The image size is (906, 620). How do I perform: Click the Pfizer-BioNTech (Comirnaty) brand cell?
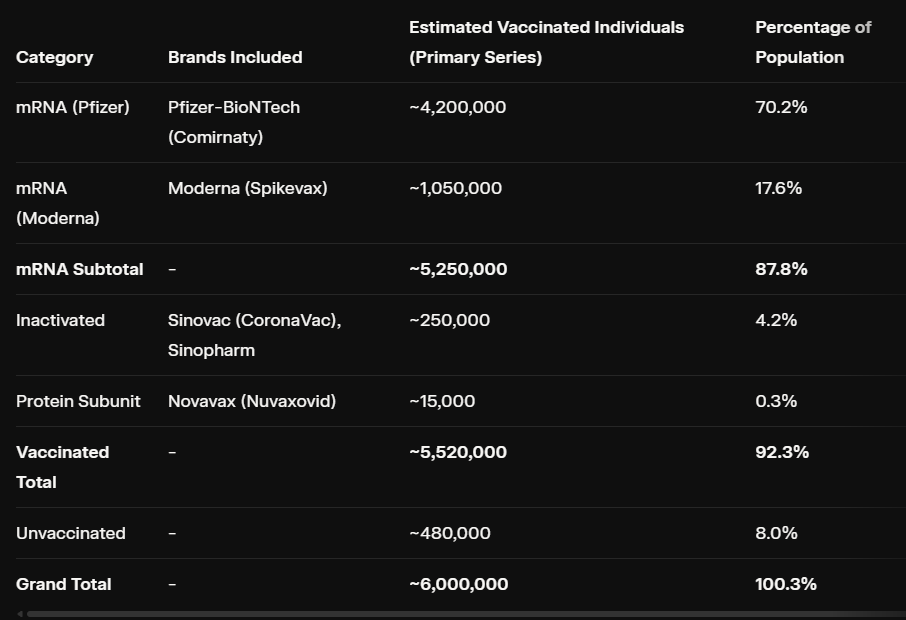[234, 122]
